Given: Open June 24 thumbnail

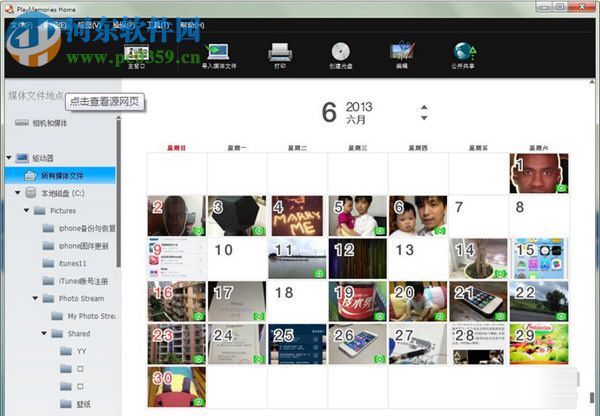Looking at the screenshot, I should pyautogui.click(x=237, y=344).
